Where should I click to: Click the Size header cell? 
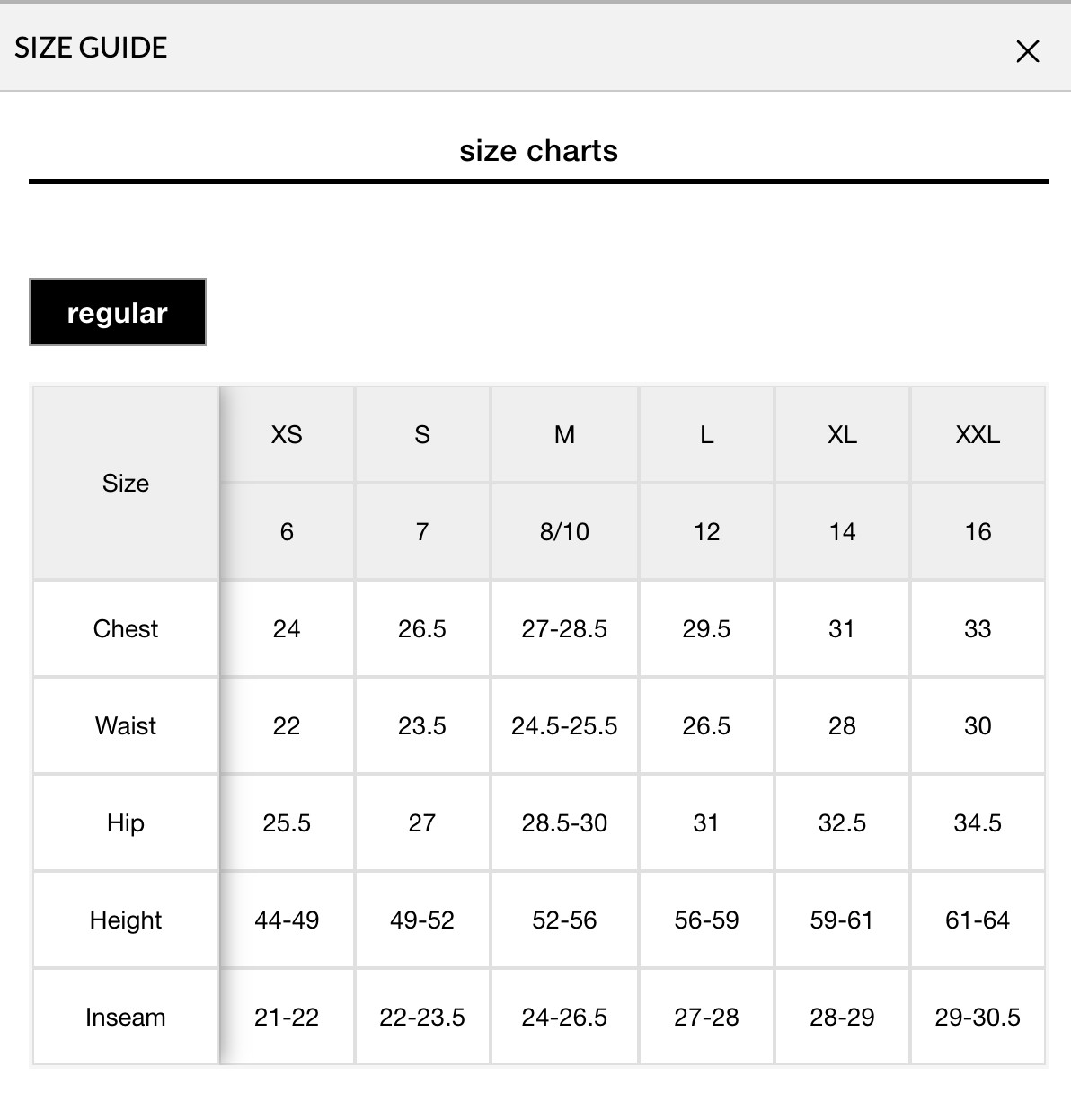click(126, 483)
